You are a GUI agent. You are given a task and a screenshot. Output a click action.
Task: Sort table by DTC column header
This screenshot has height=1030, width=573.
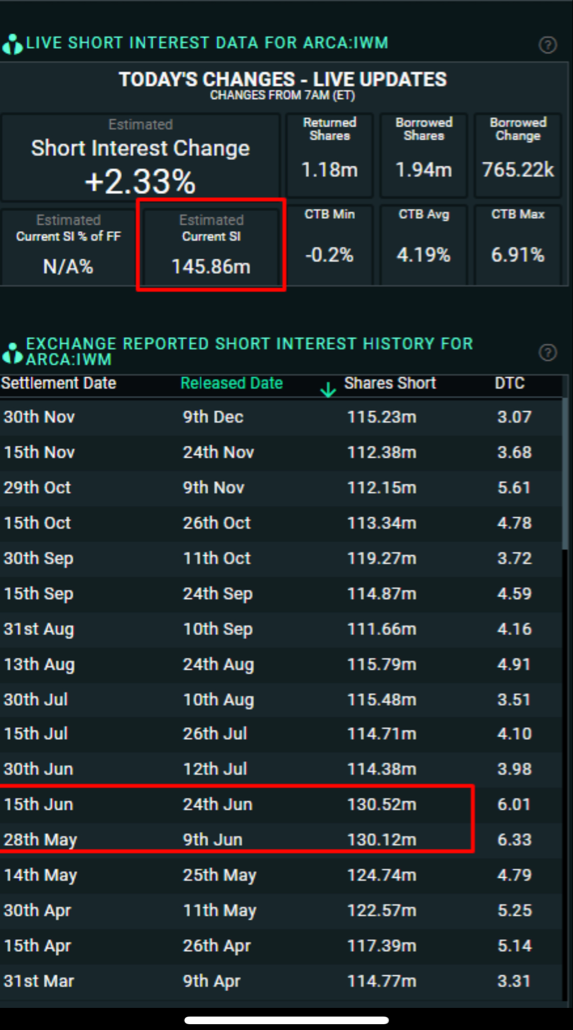509,383
